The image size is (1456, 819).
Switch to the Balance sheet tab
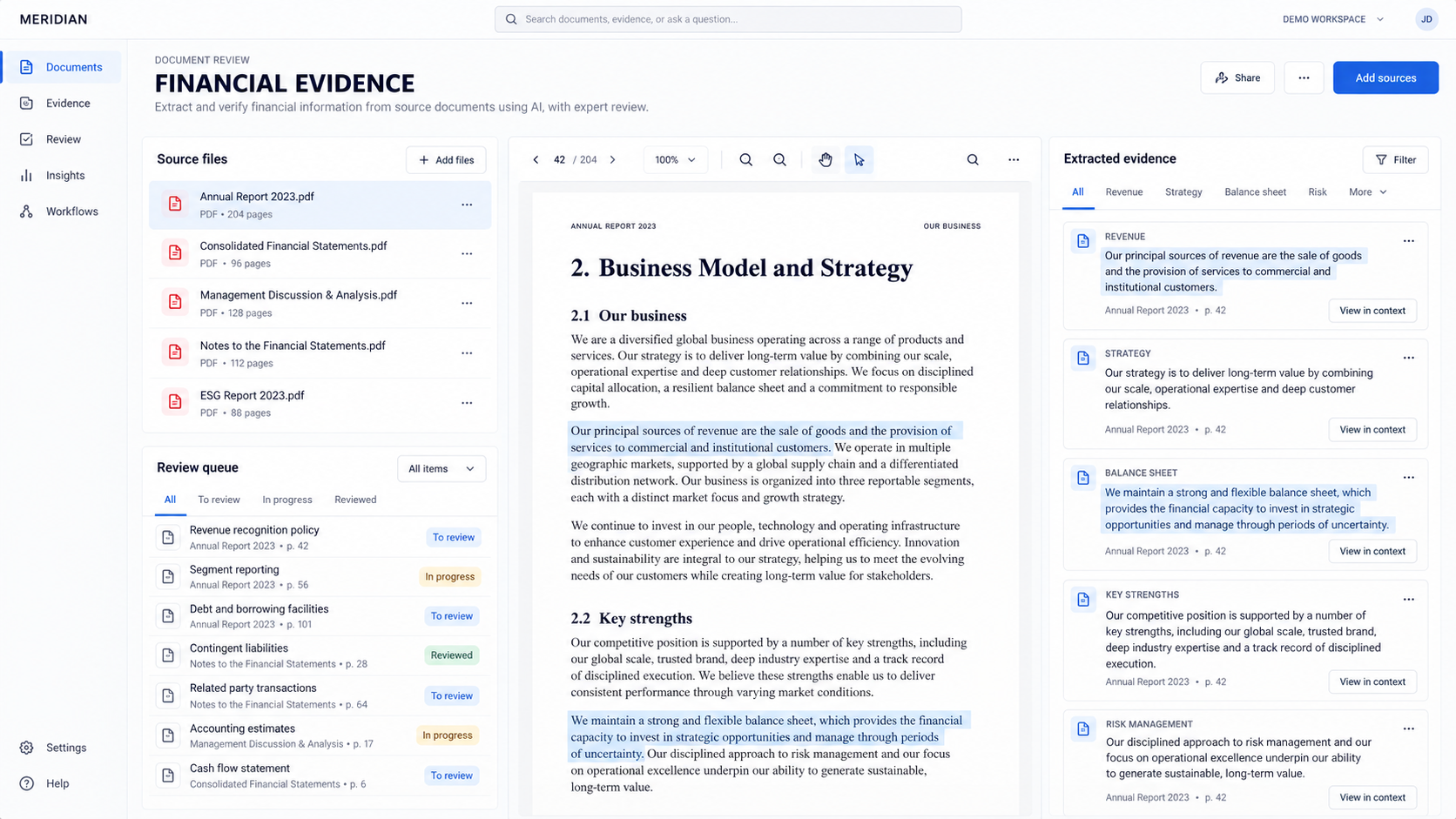click(x=1255, y=192)
